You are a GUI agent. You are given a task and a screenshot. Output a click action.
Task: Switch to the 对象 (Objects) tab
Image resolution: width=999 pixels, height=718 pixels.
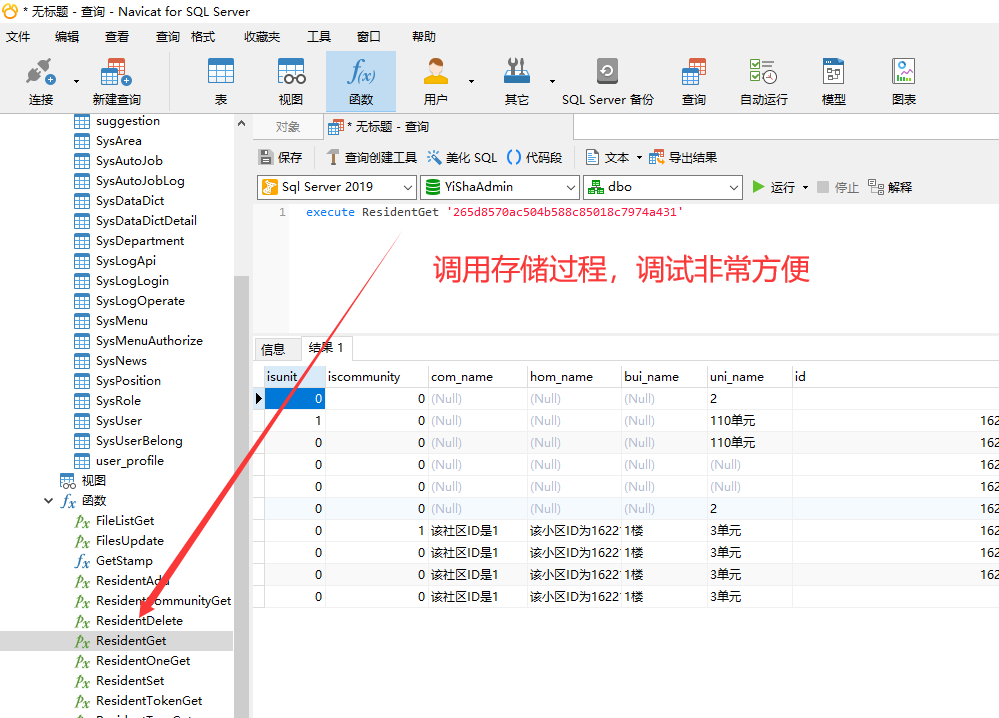click(287, 127)
